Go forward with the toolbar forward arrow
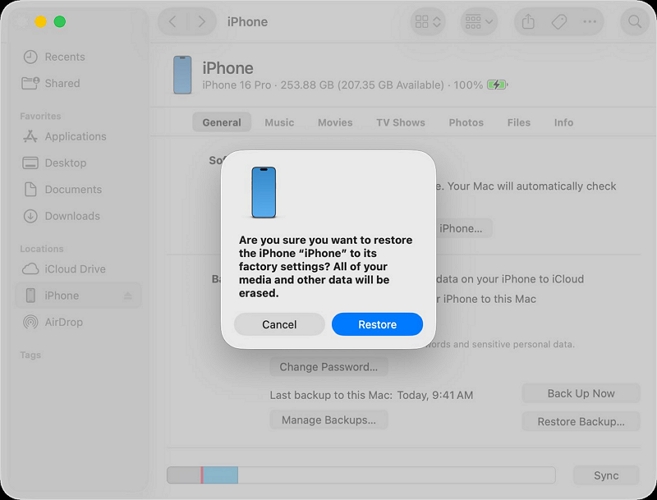 point(202,21)
